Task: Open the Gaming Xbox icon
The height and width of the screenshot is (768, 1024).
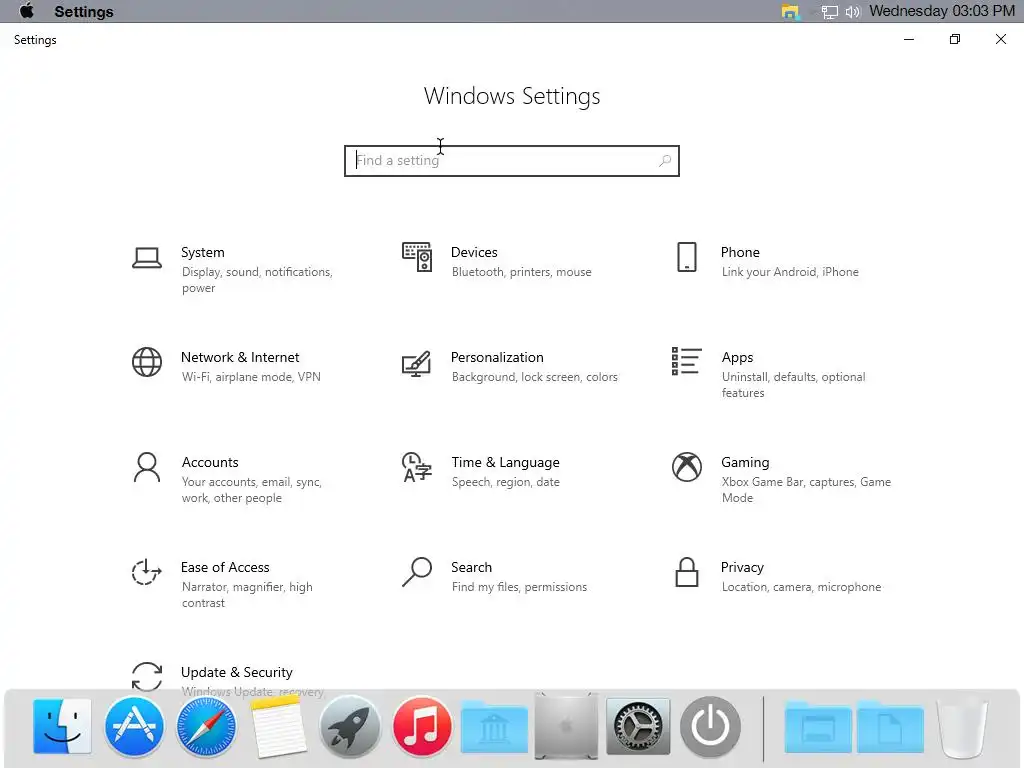Action: click(686, 467)
